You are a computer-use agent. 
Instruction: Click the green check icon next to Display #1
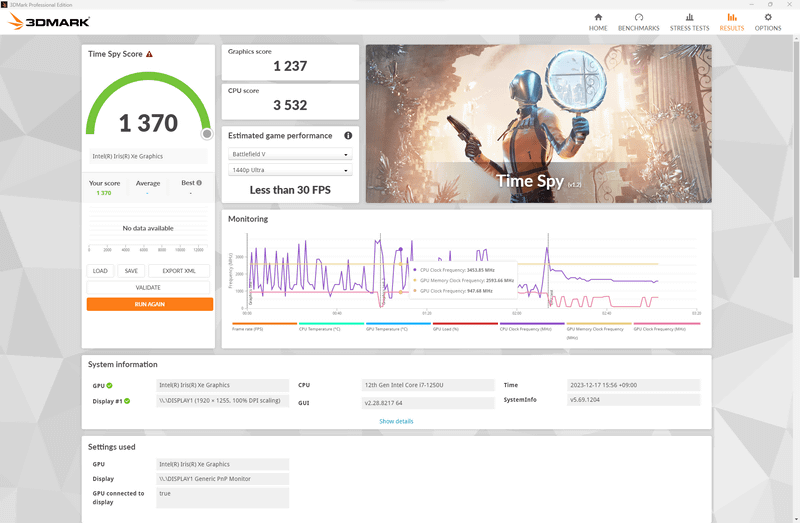(x=127, y=401)
